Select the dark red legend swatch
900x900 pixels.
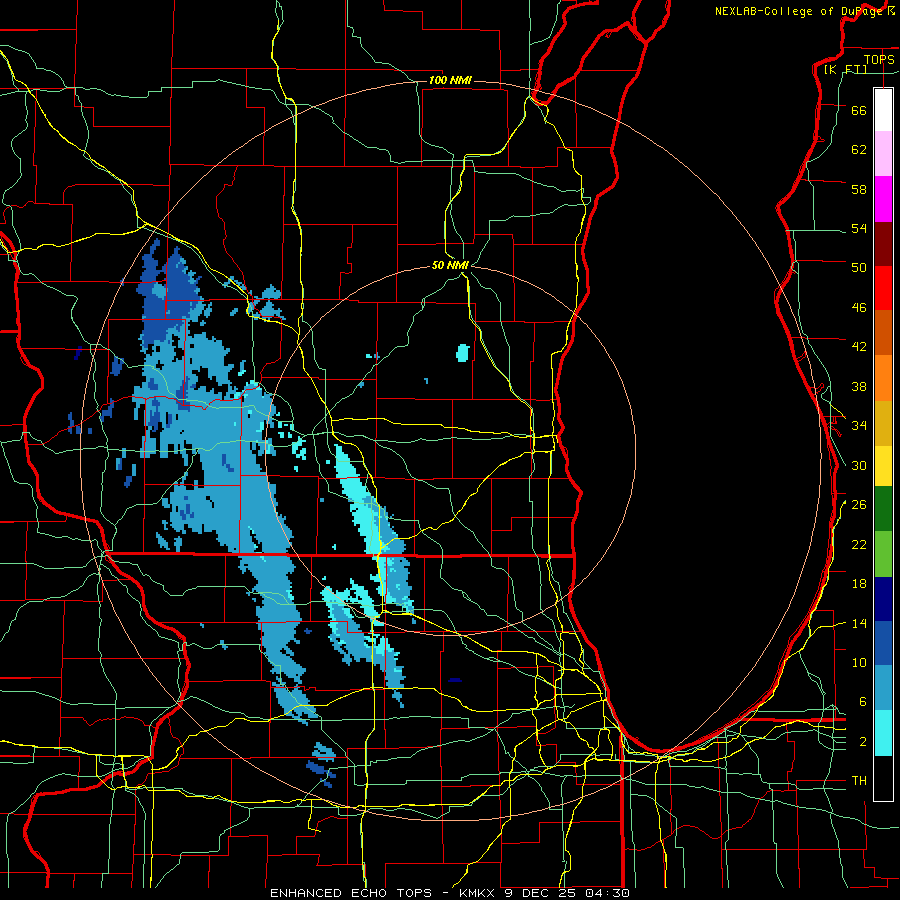tap(883, 244)
